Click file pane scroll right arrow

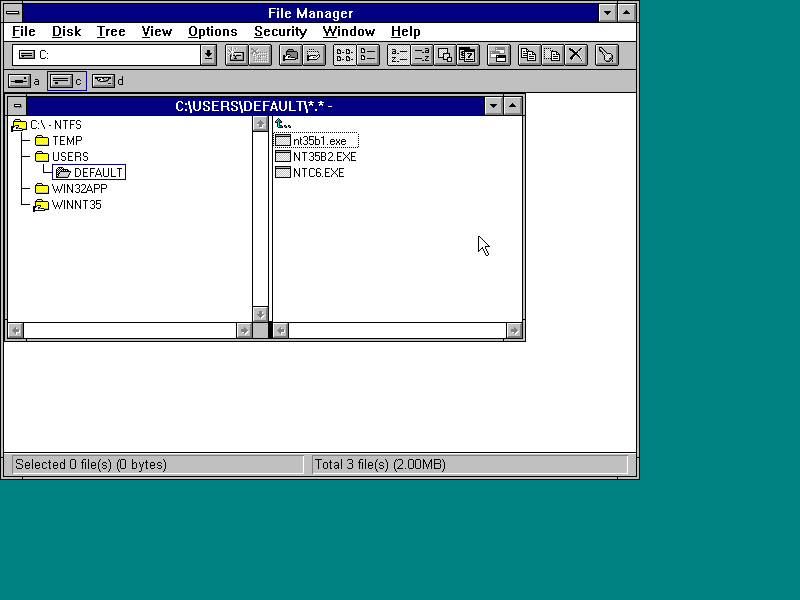click(514, 331)
